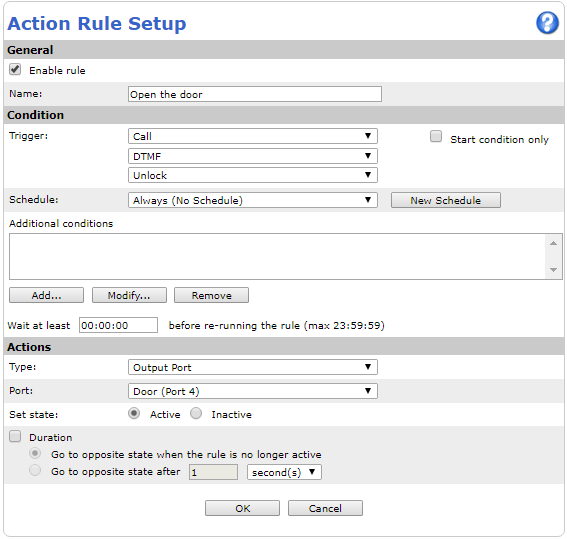Click the Remove button

point(211,295)
